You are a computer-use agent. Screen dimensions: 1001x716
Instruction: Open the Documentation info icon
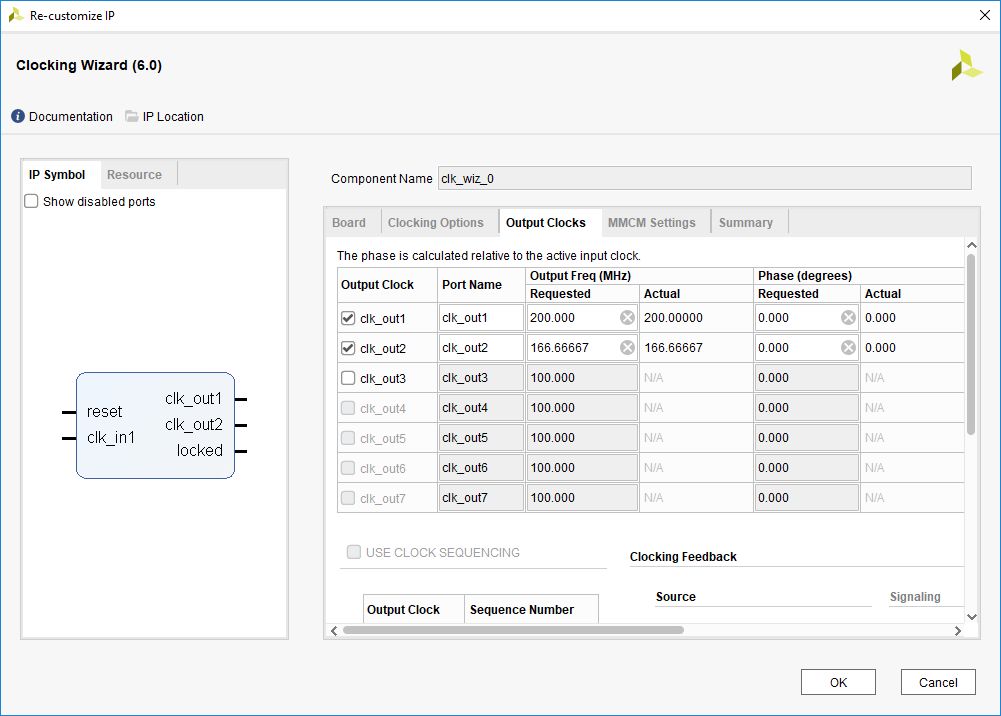tap(18, 116)
